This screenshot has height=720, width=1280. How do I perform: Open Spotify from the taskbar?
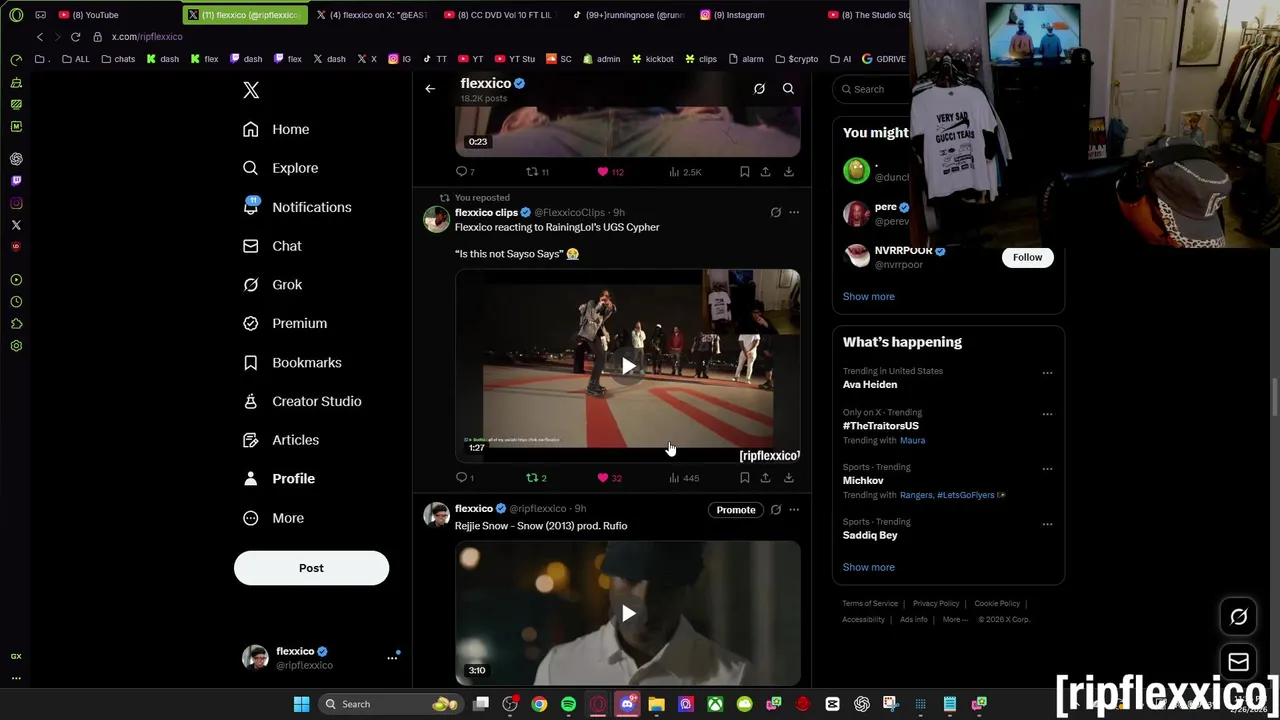[568, 704]
